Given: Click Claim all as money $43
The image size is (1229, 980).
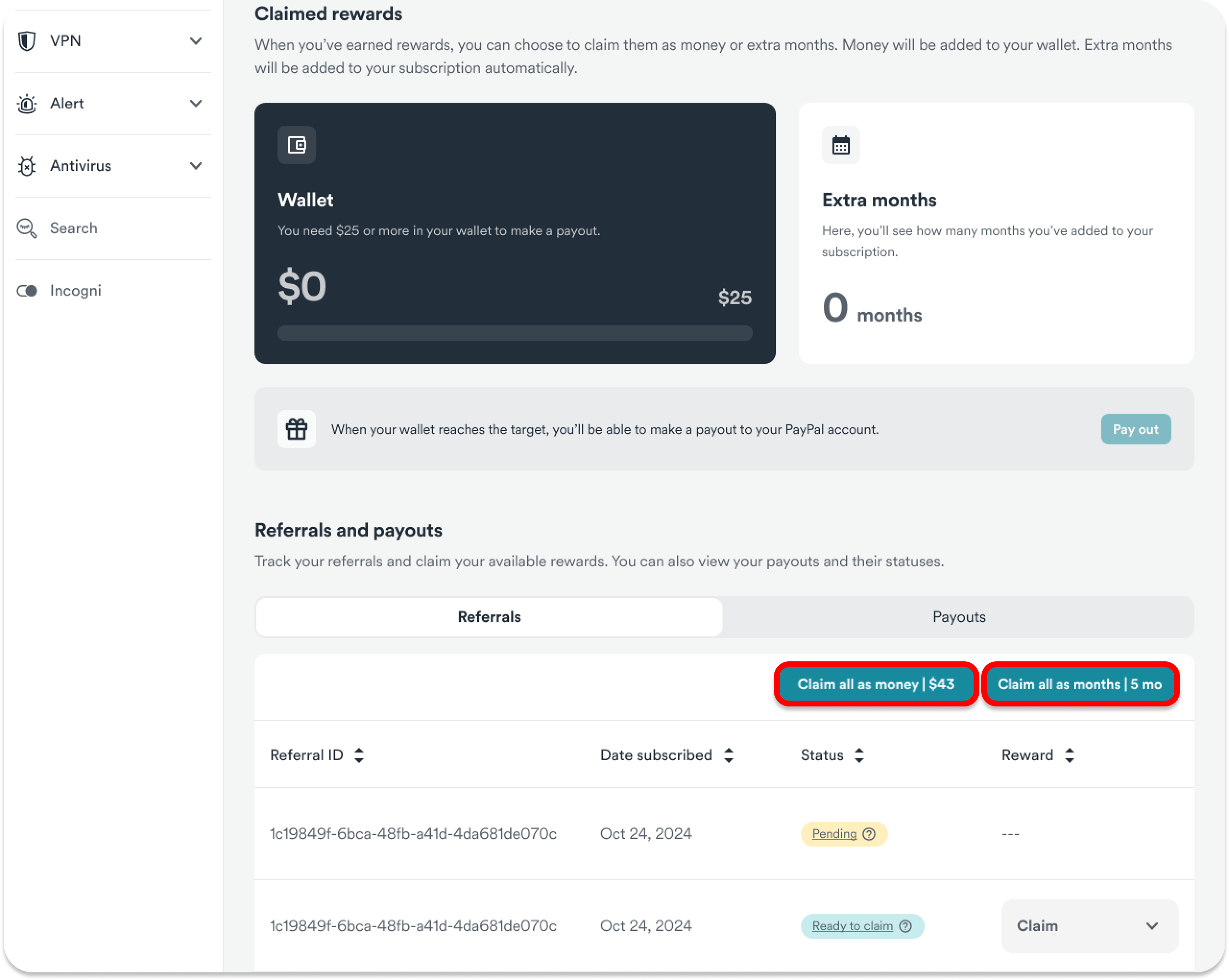Looking at the screenshot, I should tap(876, 684).
